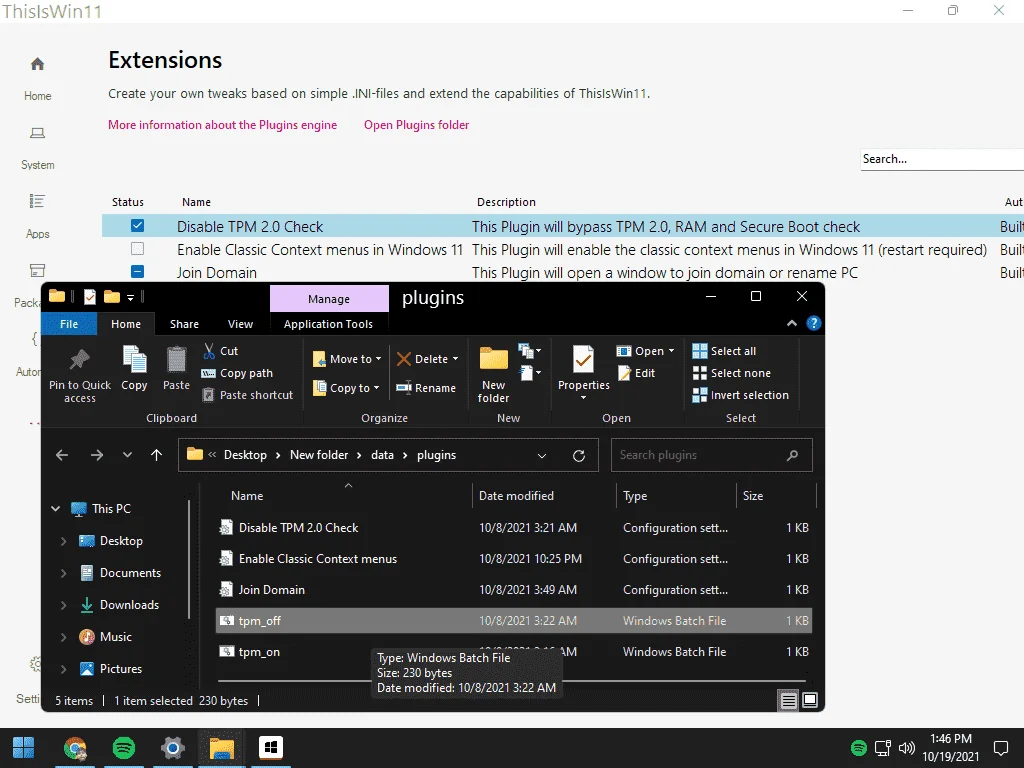Screen dimensions: 1024x768
Task: Cut the selected file
Action: [221, 351]
